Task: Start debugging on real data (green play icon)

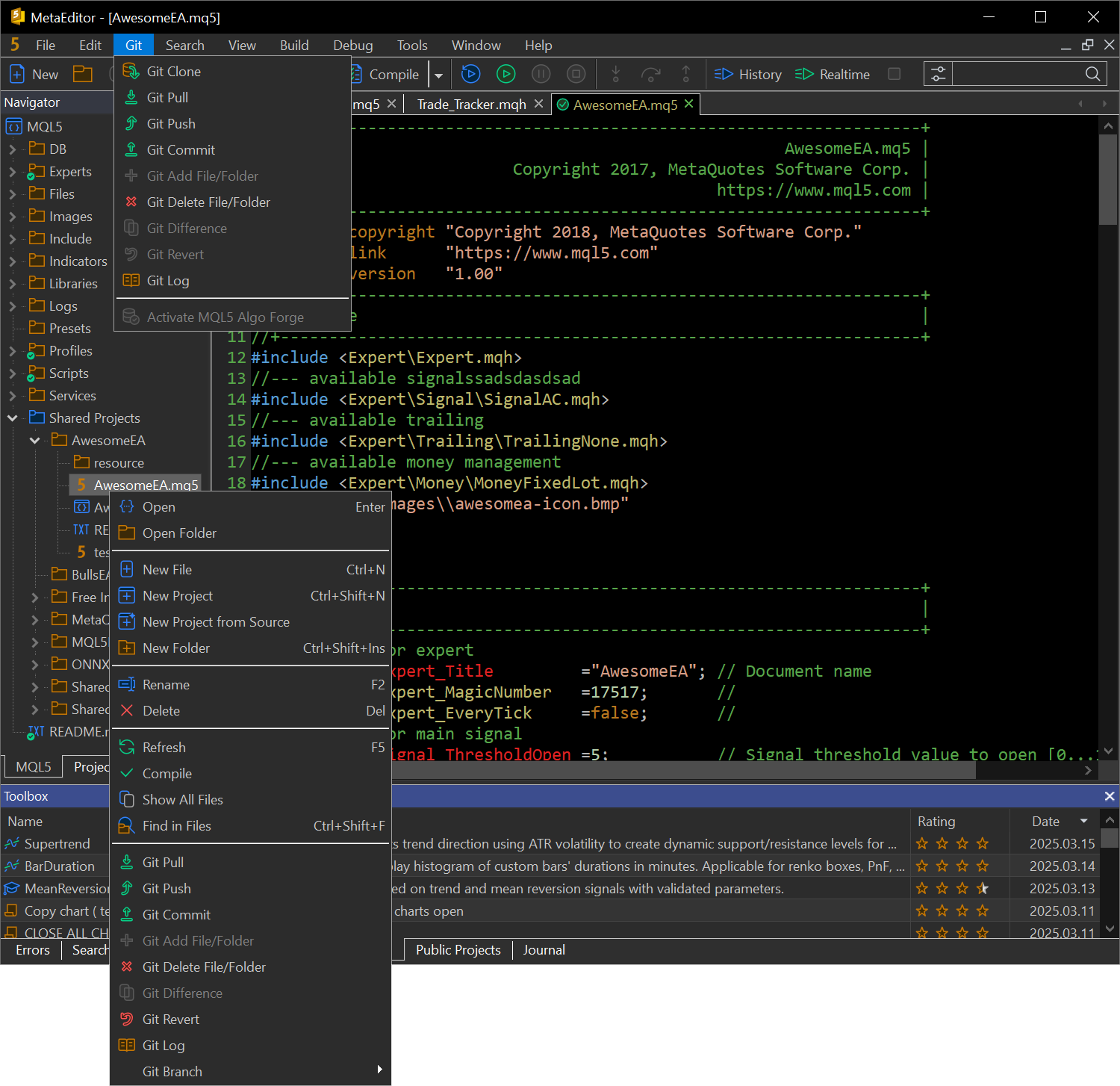Action: pos(505,74)
